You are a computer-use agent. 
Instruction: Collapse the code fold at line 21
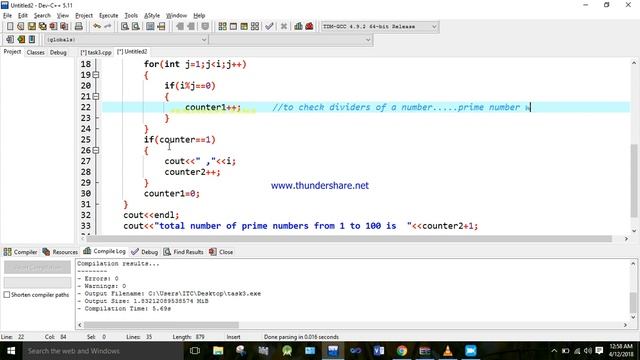96,96
